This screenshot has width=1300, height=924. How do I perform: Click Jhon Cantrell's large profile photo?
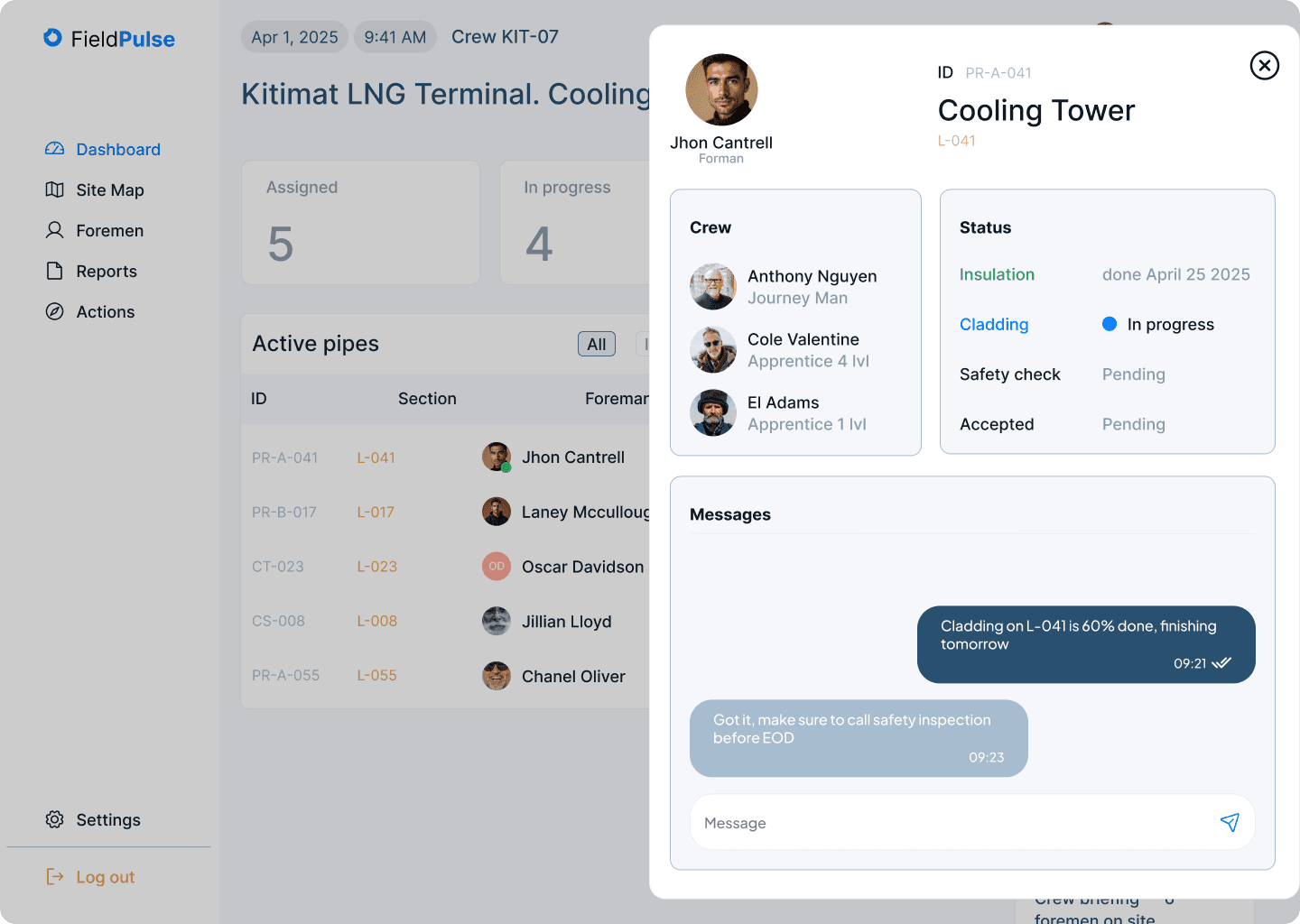721,89
